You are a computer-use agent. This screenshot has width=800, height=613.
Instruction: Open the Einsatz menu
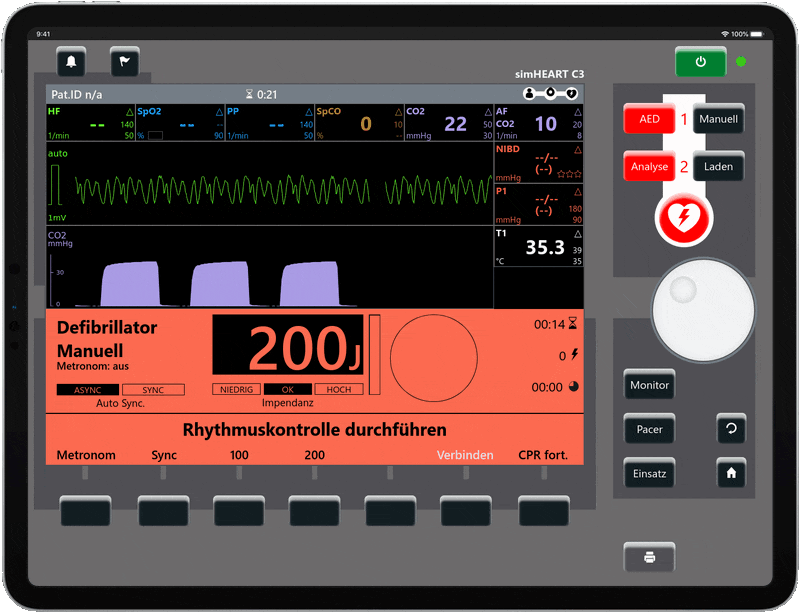[649, 473]
